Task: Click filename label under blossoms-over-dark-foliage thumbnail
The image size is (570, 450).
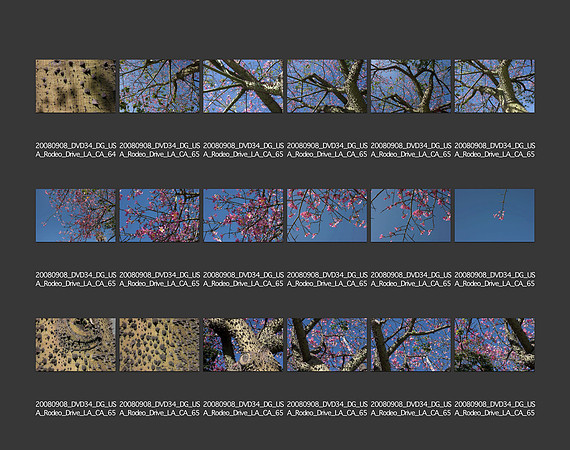Action: 495,409
